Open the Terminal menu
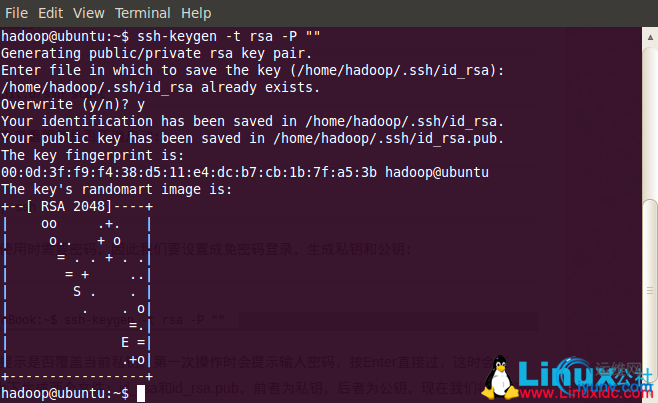Screen dimensions: 658x403 click(143, 13)
